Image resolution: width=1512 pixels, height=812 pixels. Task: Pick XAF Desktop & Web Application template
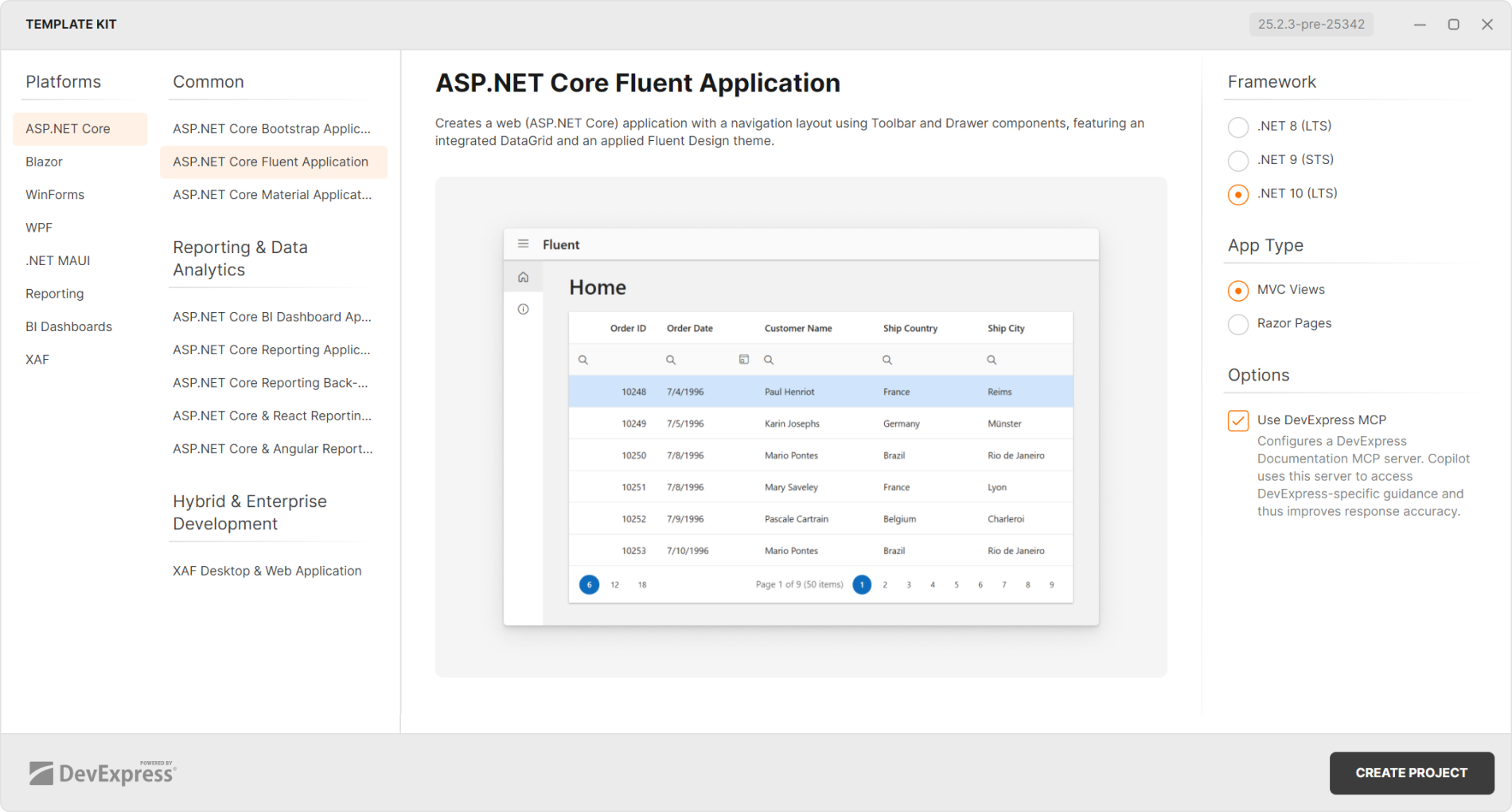[267, 571]
